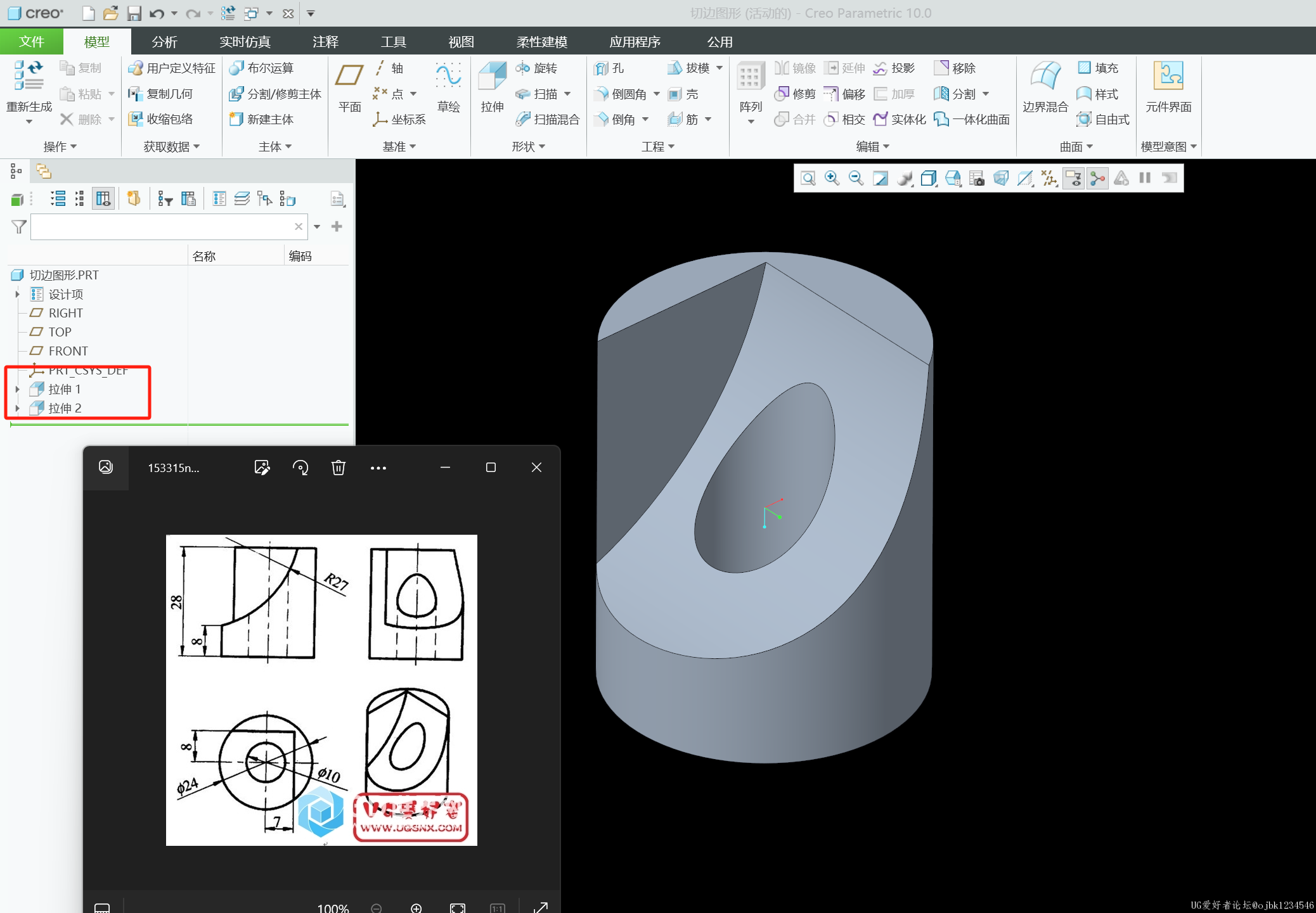The image size is (1316, 913).
Task: Click the Project (投影) tool
Action: tap(894, 68)
